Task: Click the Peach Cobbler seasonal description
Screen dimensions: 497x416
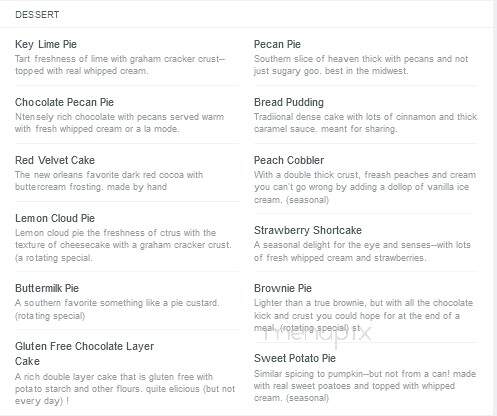Action: (x=365, y=187)
